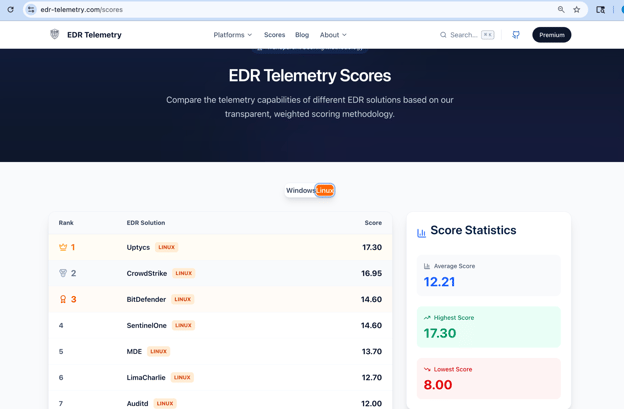Click the LINUX badge next to LimaCharlie

coord(182,378)
